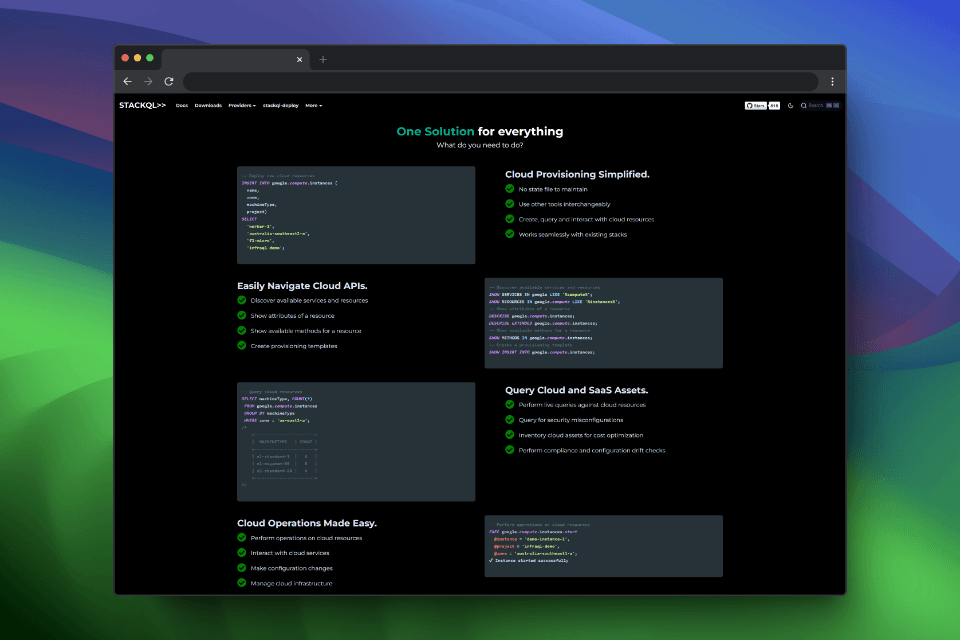Image resolution: width=960 pixels, height=640 pixels.
Task: Reload the page with refresh icon
Action: click(x=169, y=81)
